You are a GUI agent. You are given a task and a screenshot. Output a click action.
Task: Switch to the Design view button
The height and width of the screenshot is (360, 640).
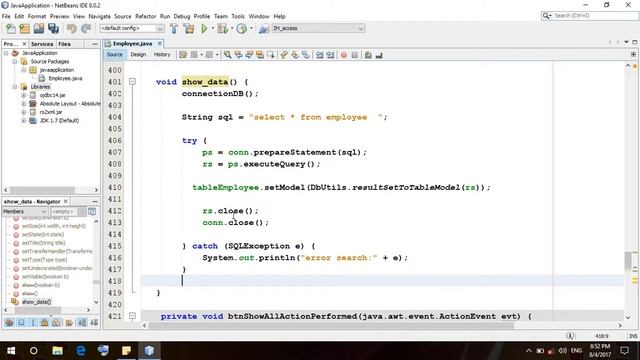coord(138,54)
